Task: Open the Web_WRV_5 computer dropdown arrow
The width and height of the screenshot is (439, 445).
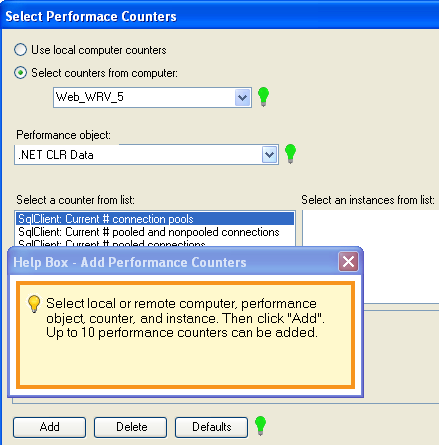Action: (x=242, y=98)
